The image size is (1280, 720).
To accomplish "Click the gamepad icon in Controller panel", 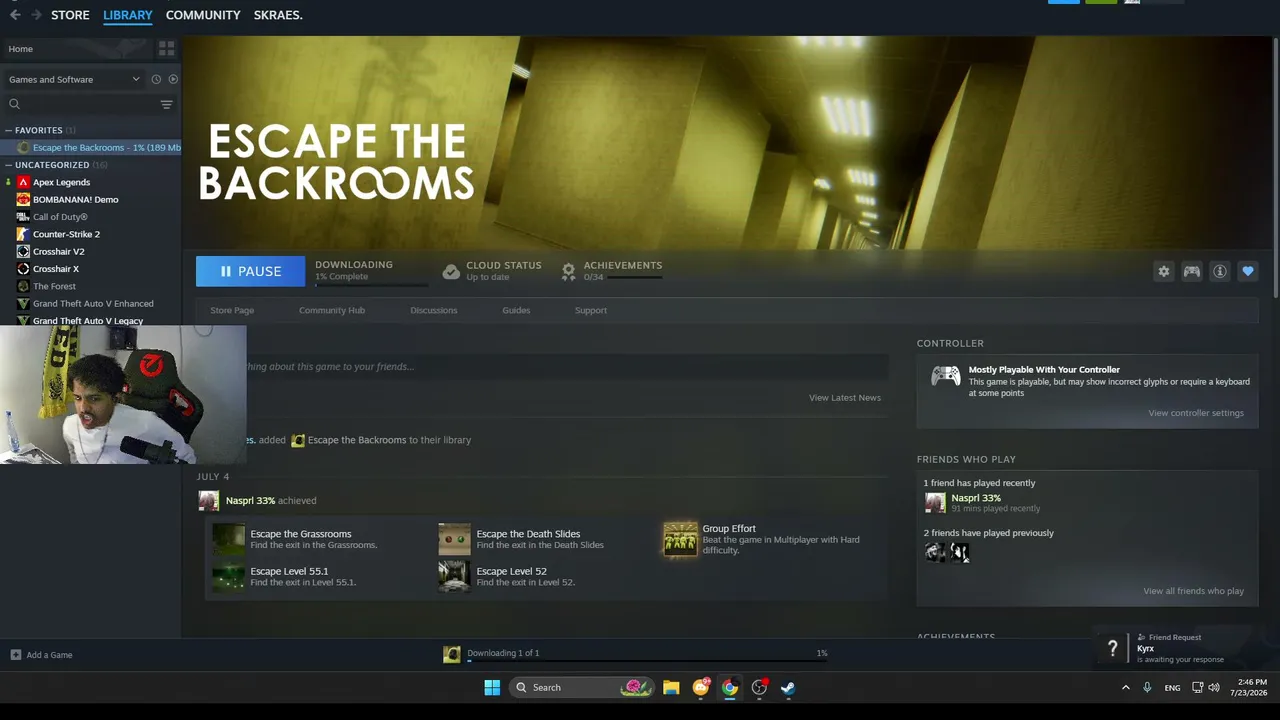I will (x=946, y=376).
